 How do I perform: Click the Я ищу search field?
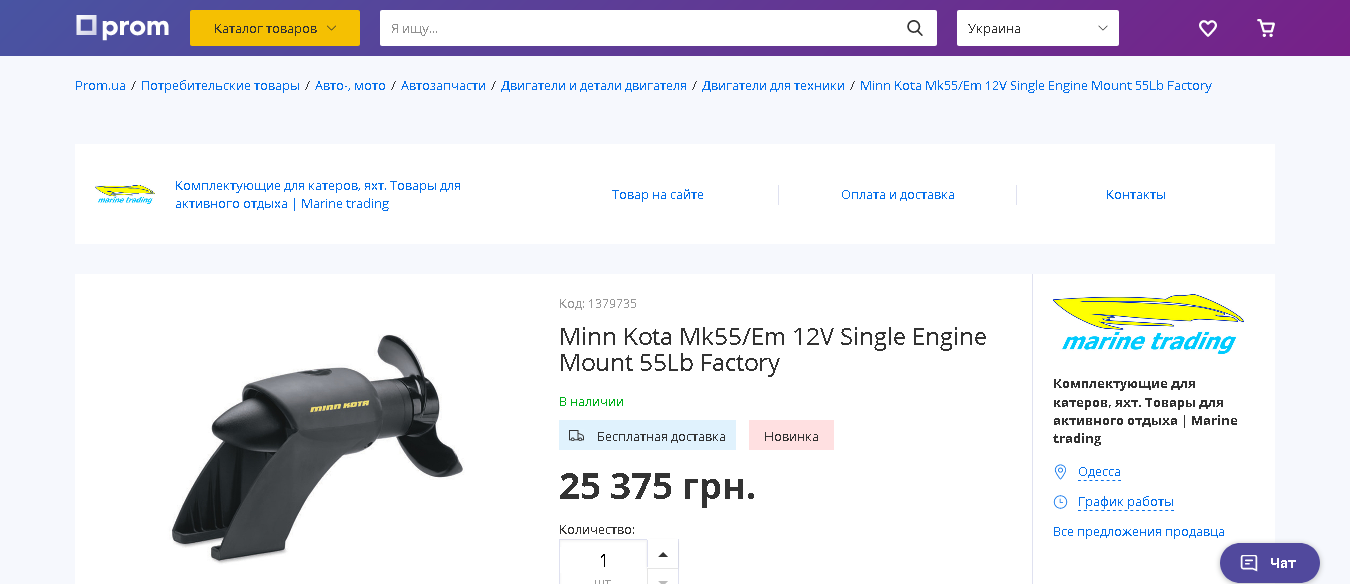640,28
